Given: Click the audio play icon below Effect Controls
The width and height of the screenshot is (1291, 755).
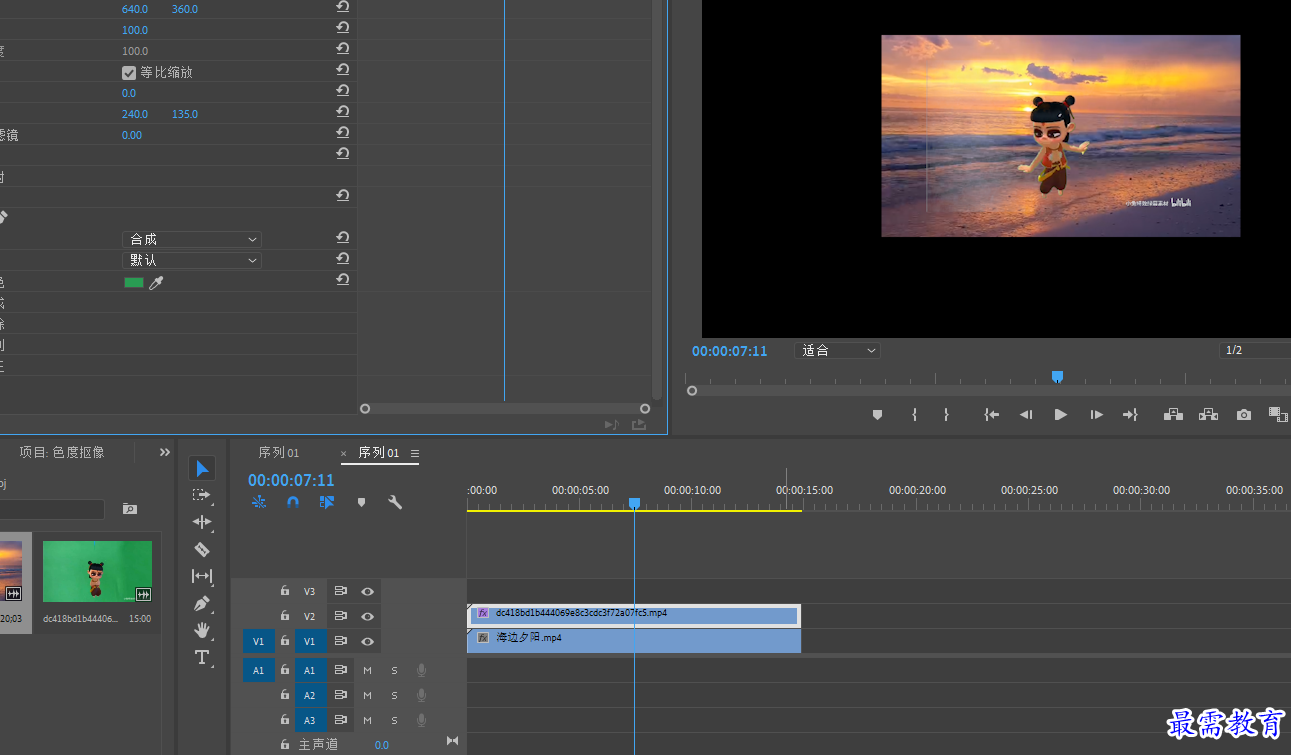Looking at the screenshot, I should pyautogui.click(x=612, y=425).
